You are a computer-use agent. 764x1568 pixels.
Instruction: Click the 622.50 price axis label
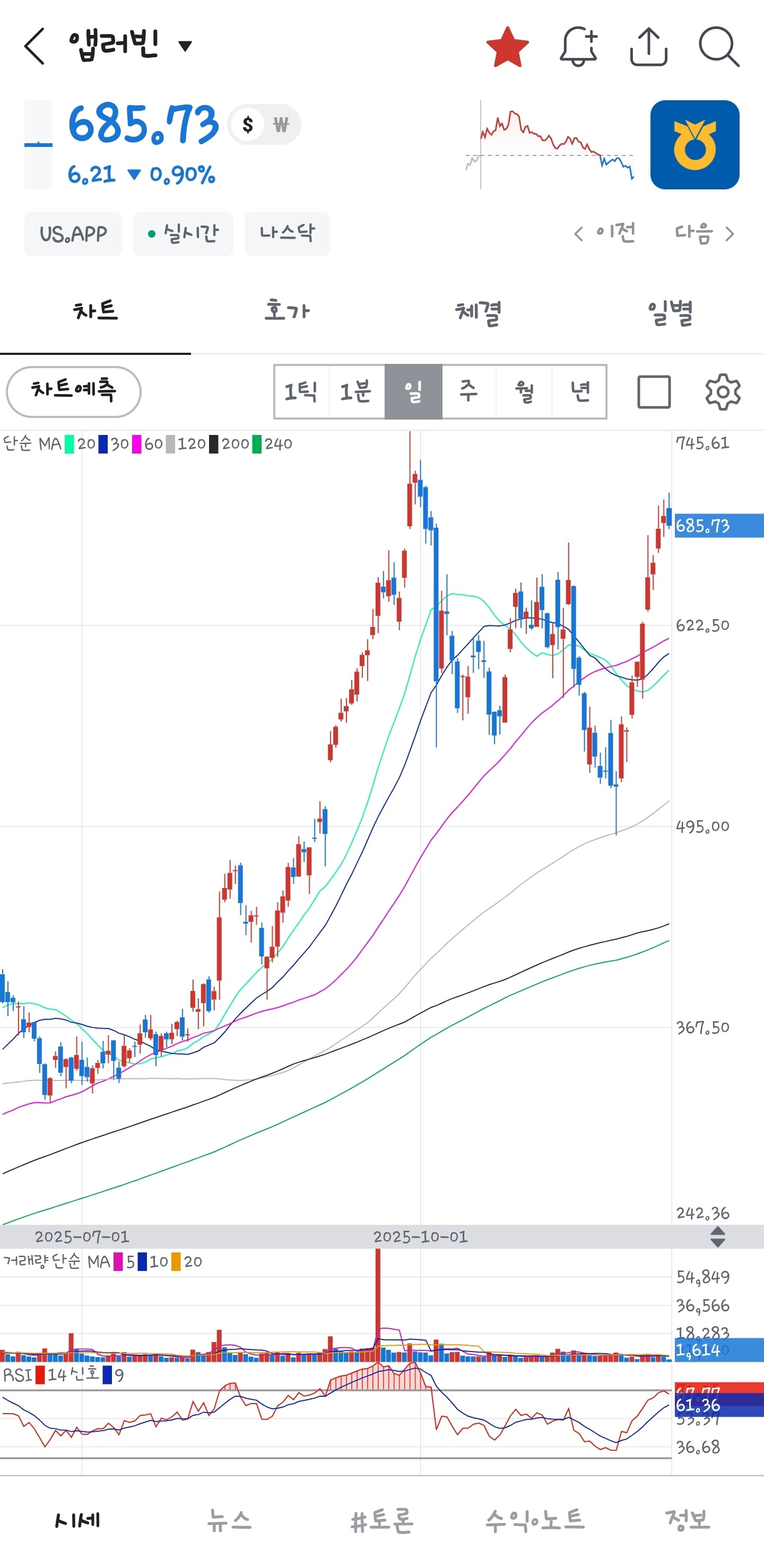coord(702,625)
